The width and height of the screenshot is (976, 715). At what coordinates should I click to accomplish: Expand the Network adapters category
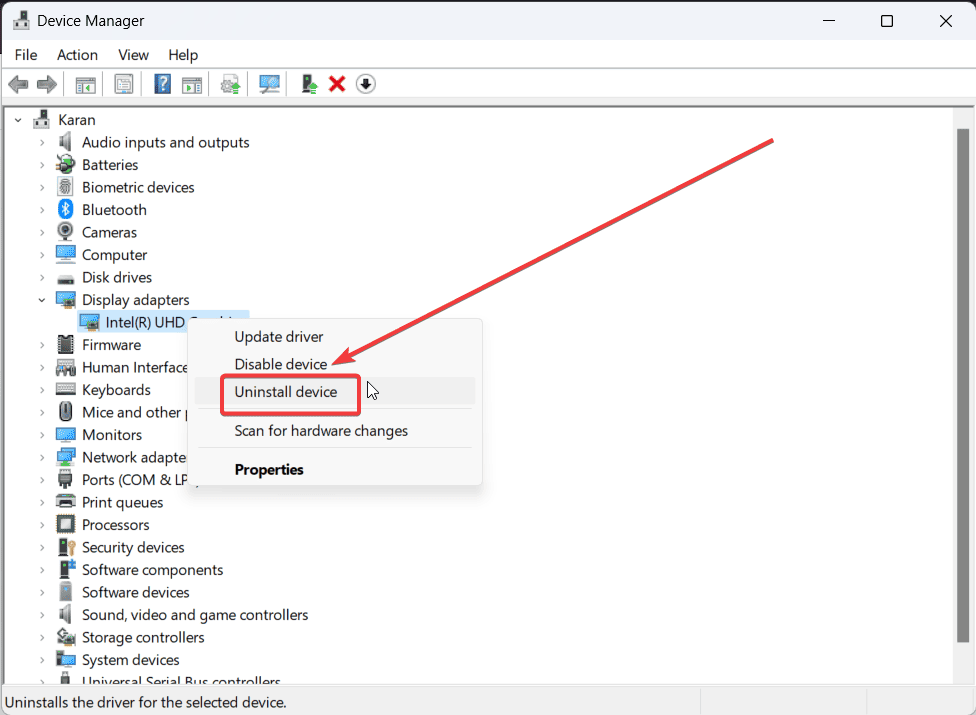coord(41,457)
